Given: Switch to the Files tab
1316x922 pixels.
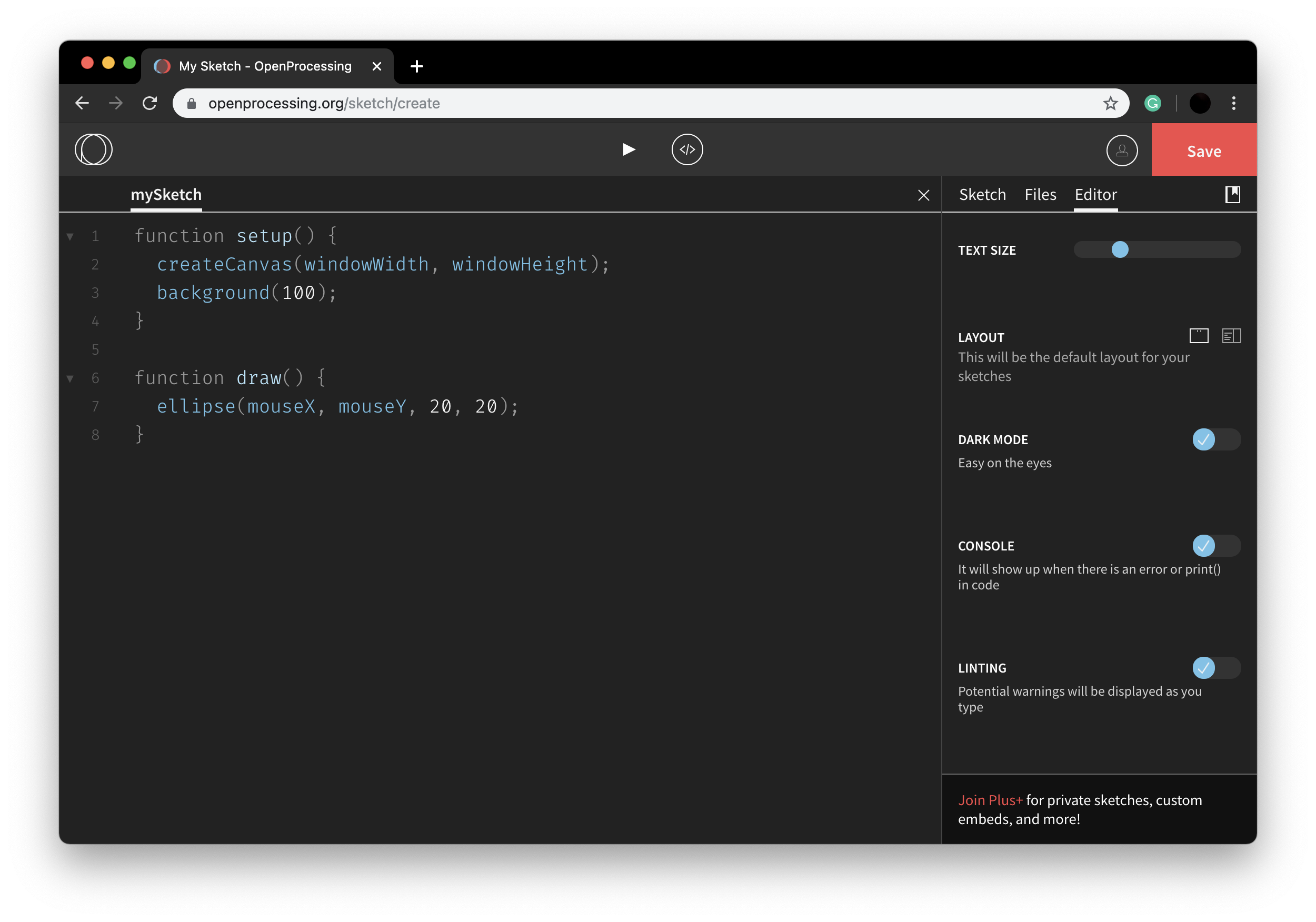Looking at the screenshot, I should click(1040, 195).
